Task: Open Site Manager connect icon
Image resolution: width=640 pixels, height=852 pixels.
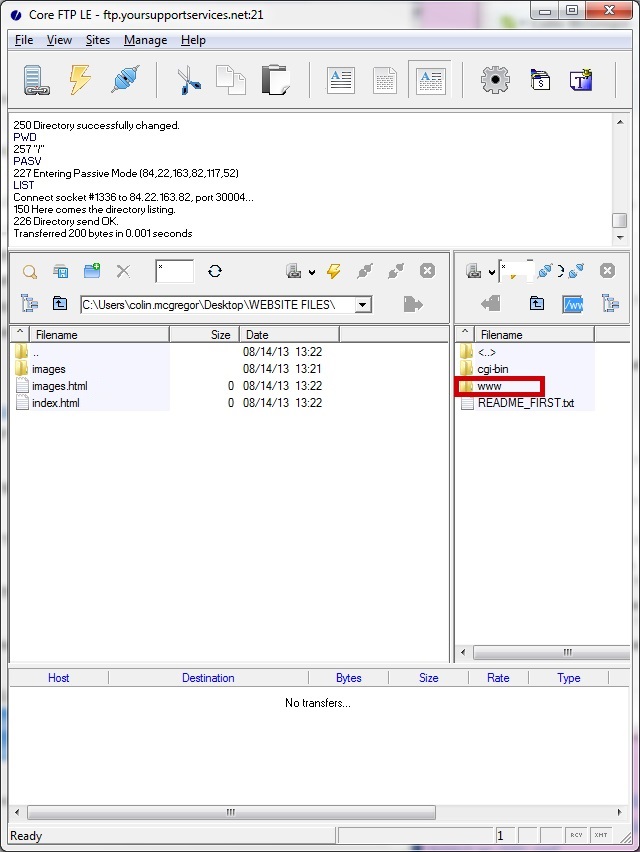Action: [x=36, y=80]
